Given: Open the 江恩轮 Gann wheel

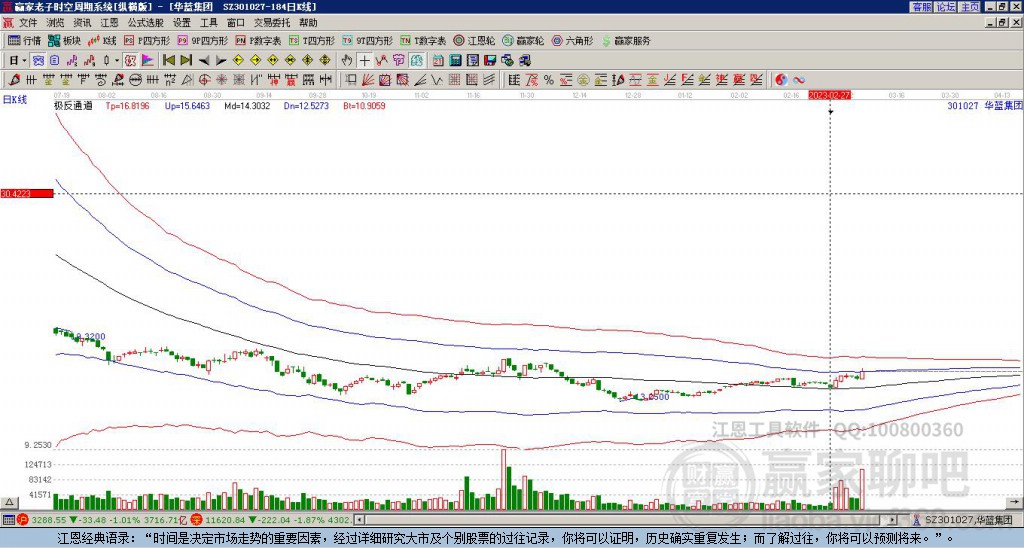Looking at the screenshot, I should point(474,40).
